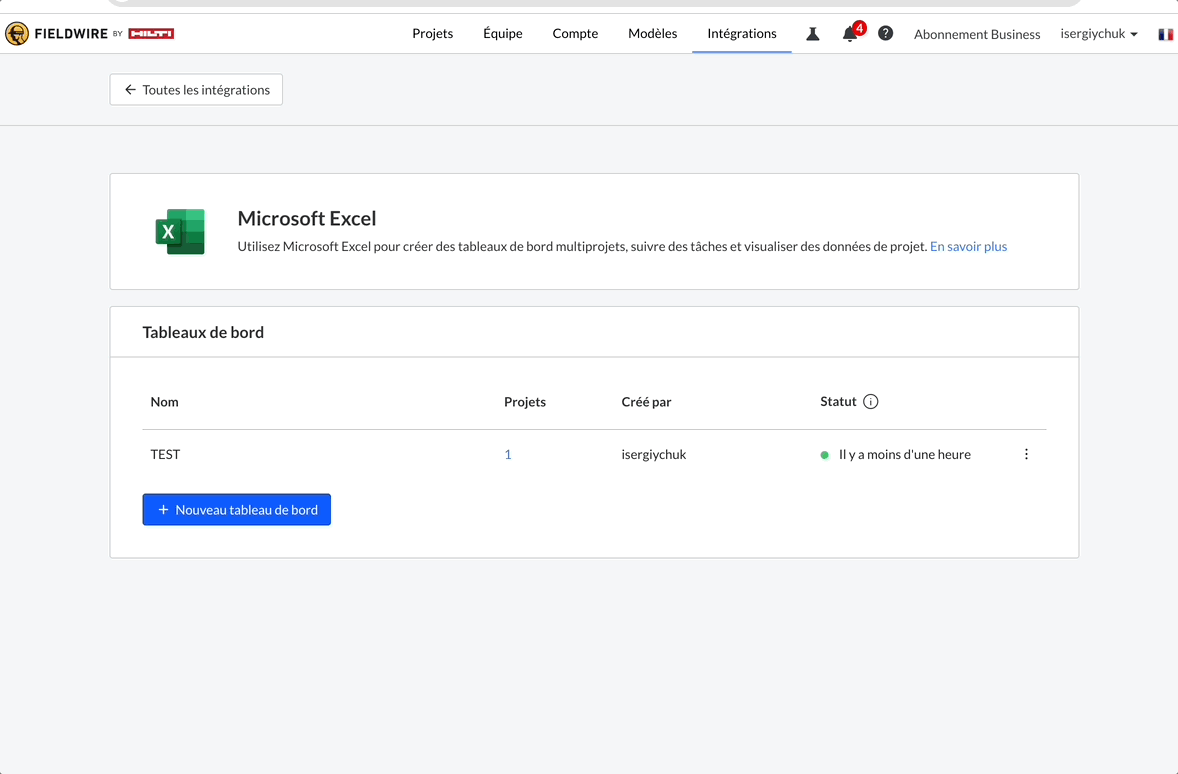Click the green status dot in TEST row
The height and width of the screenshot is (774, 1178).
[824, 455]
